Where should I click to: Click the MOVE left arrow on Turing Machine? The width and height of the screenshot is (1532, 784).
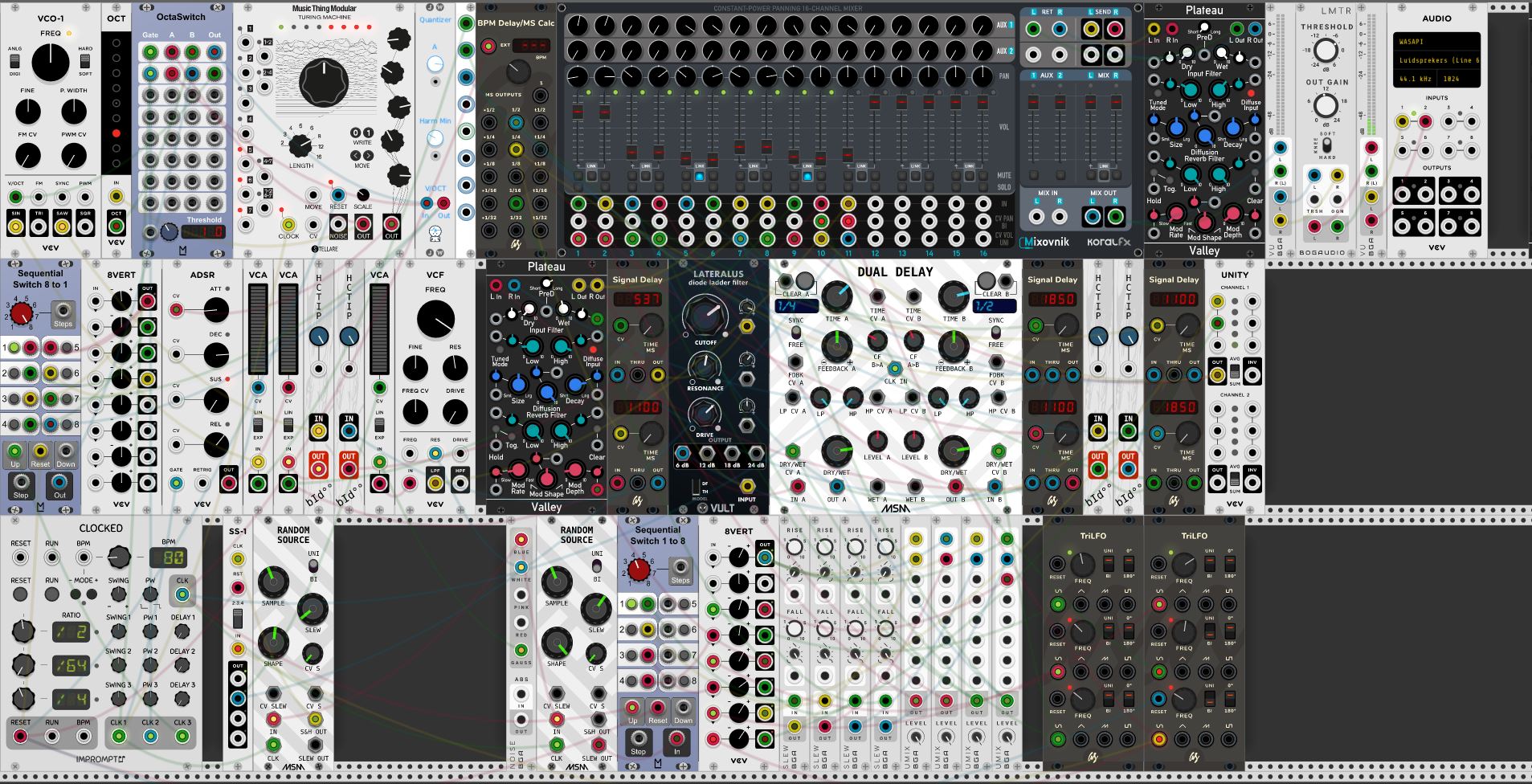(356, 156)
